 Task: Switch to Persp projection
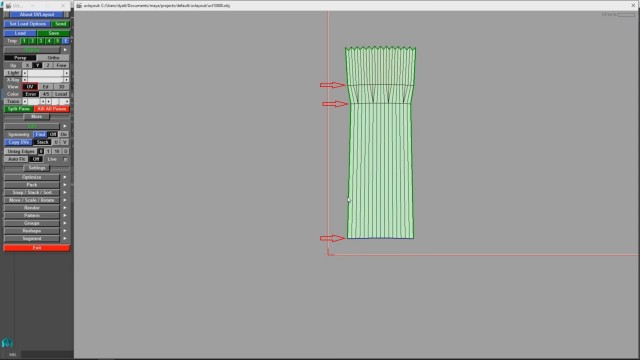pyautogui.click(x=20, y=58)
